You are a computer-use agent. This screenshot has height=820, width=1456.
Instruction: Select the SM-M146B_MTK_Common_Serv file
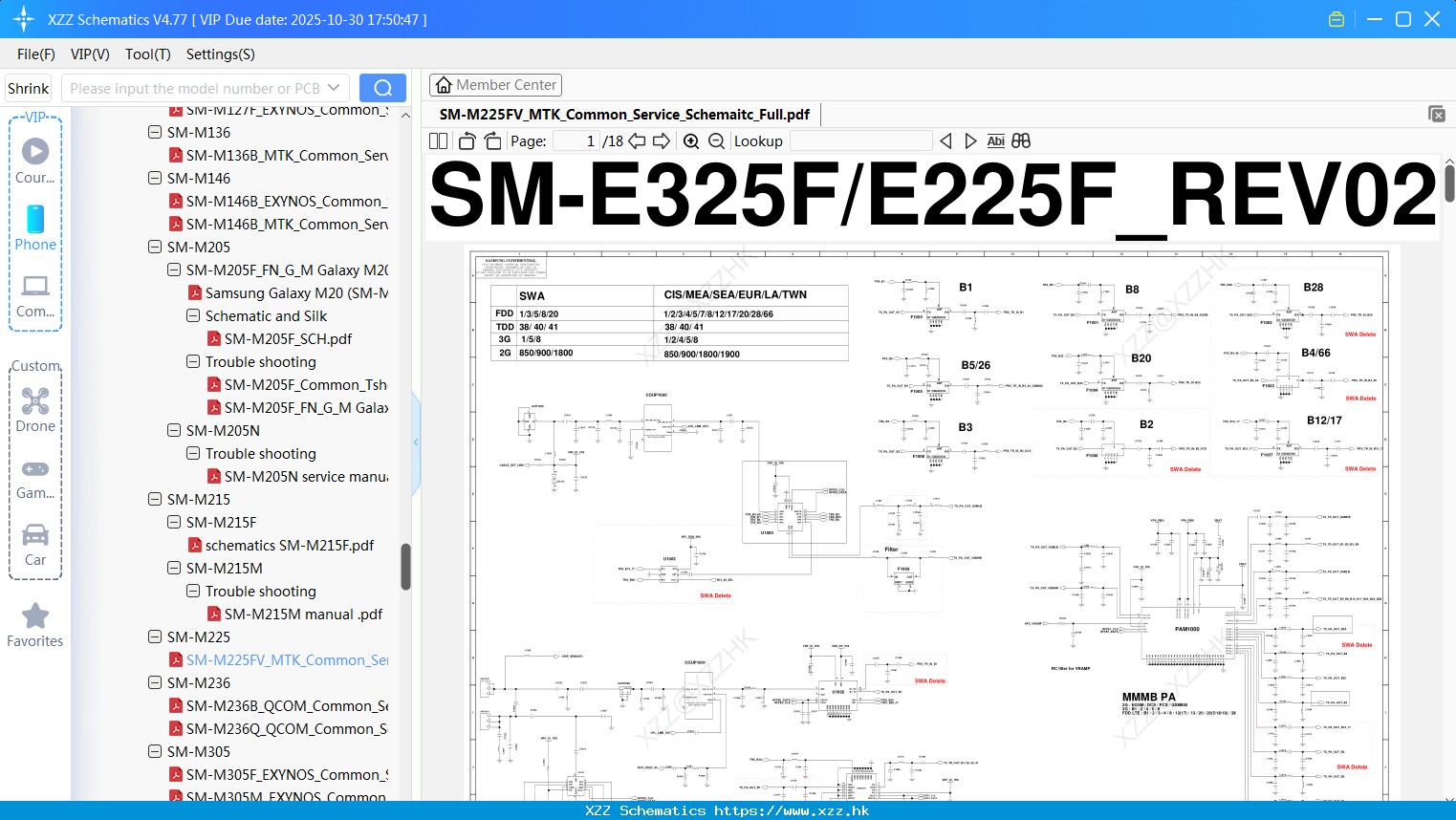pyautogui.click(x=287, y=224)
